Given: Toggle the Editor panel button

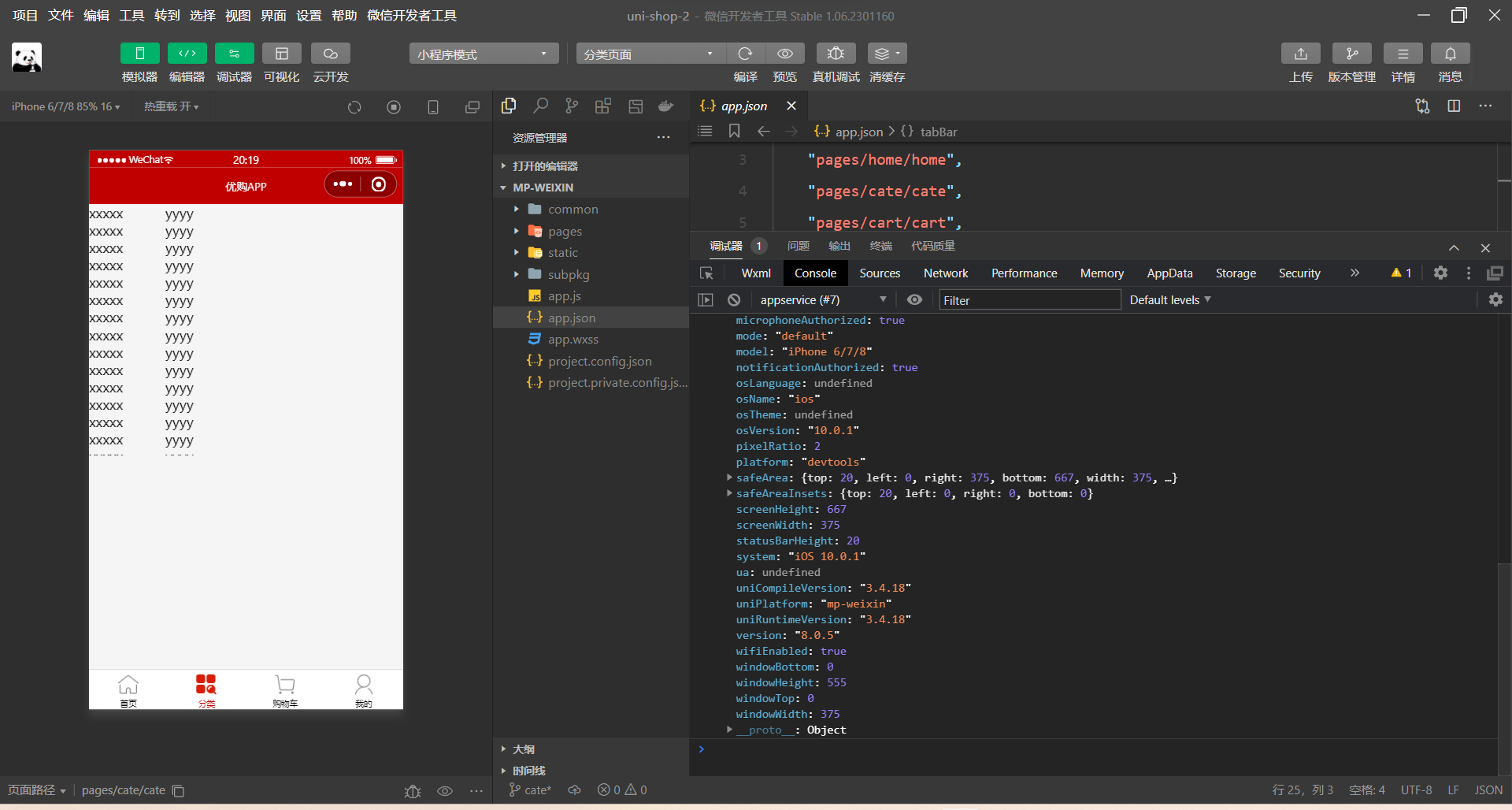Looking at the screenshot, I should pos(187,54).
